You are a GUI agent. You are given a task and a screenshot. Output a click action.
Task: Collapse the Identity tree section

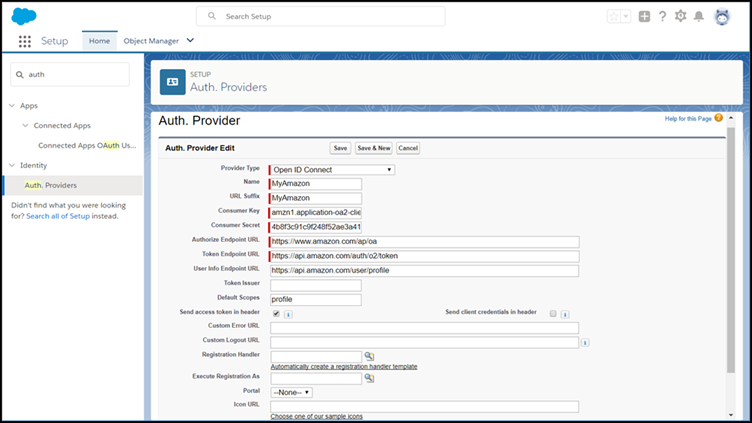point(12,165)
